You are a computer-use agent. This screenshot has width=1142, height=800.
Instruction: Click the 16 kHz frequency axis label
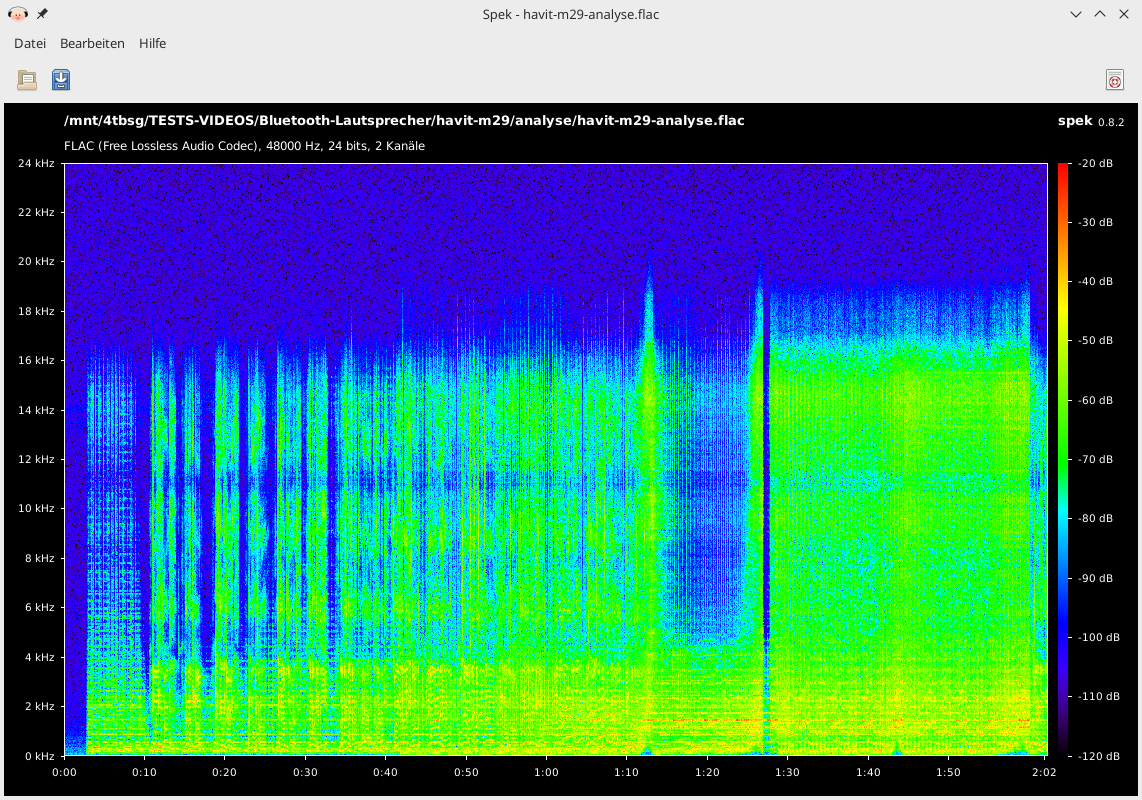pos(36,360)
